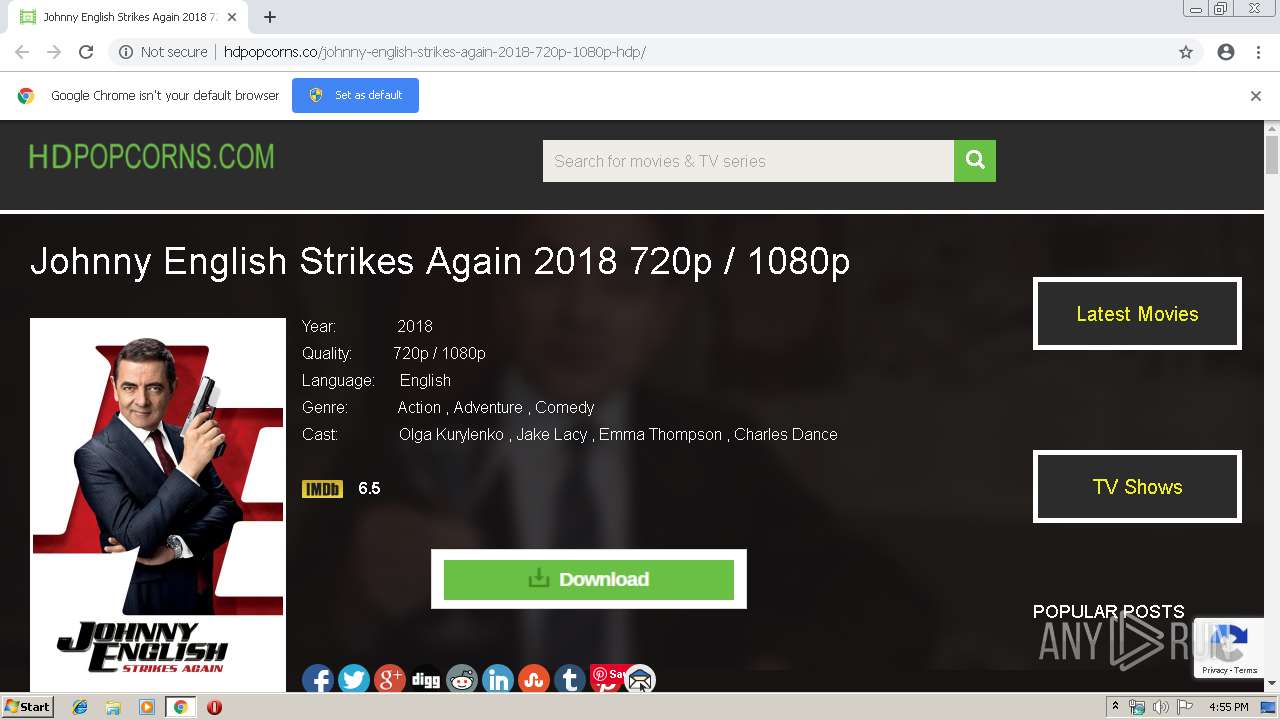The height and width of the screenshot is (720, 1280).
Task: Open Windows Explorer from the taskbar
Action: click(x=113, y=707)
